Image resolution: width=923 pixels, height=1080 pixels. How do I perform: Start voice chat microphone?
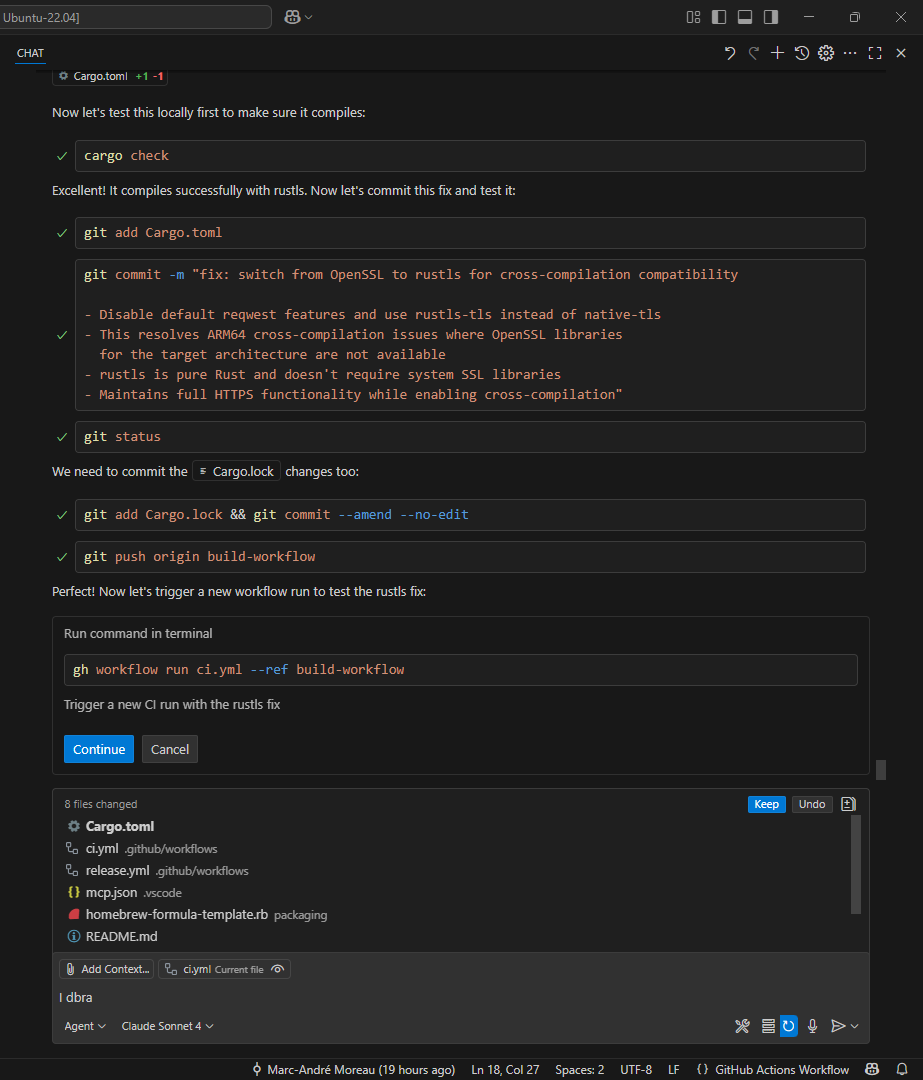point(813,1026)
